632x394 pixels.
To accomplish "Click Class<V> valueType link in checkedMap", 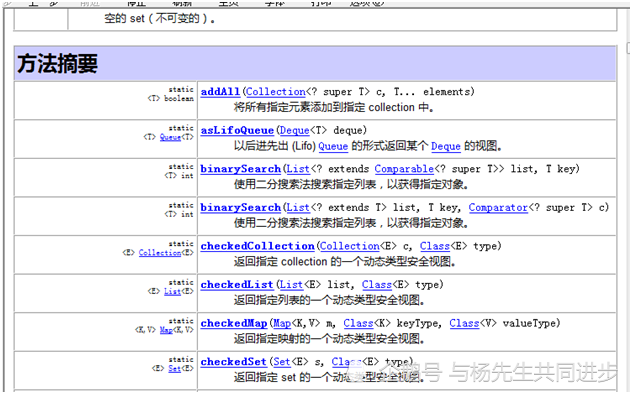I will point(464,323).
